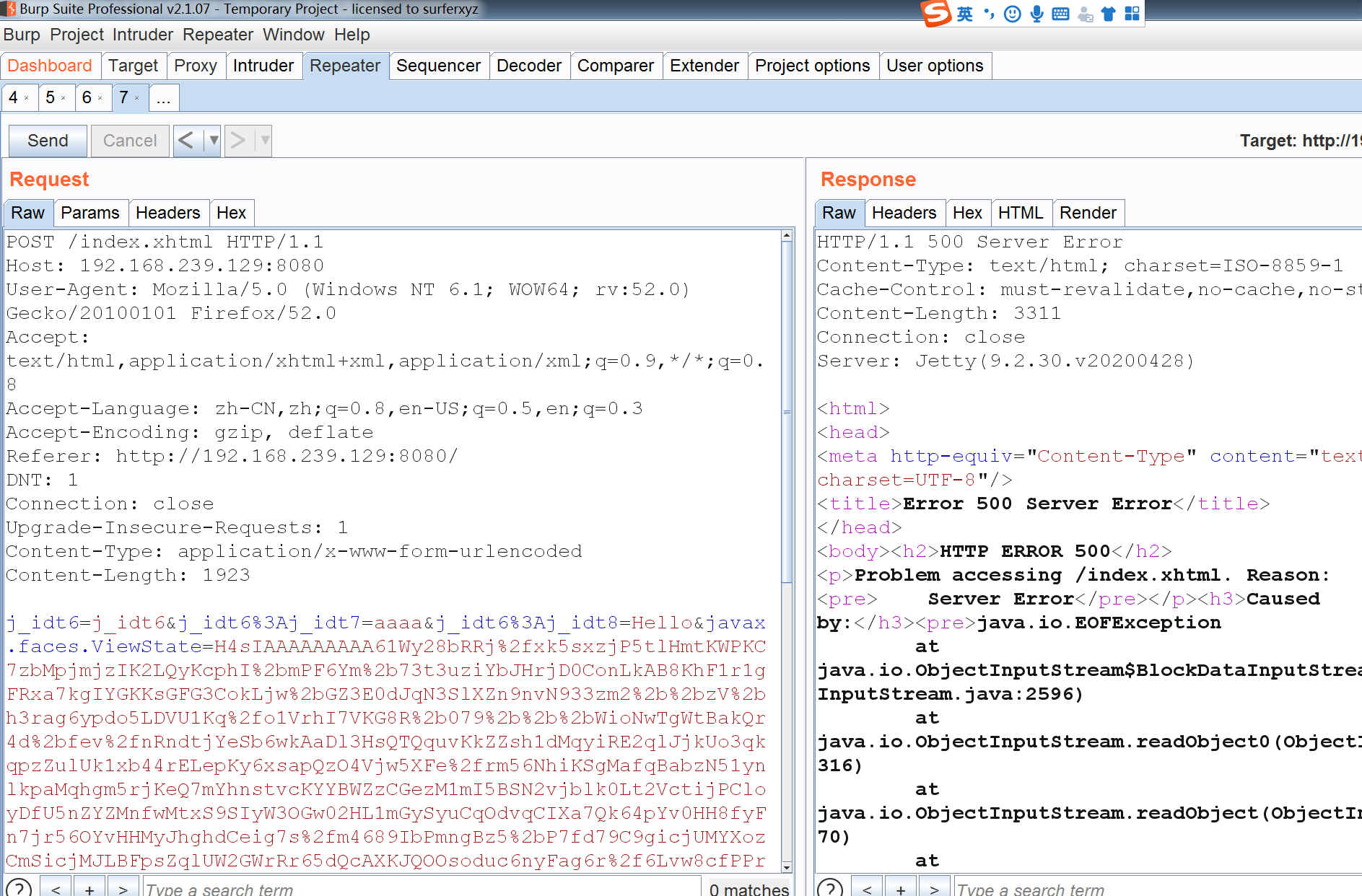Viewport: 1362px width, 896px height.
Task: Select Repeater tab 5
Action: 51,97
